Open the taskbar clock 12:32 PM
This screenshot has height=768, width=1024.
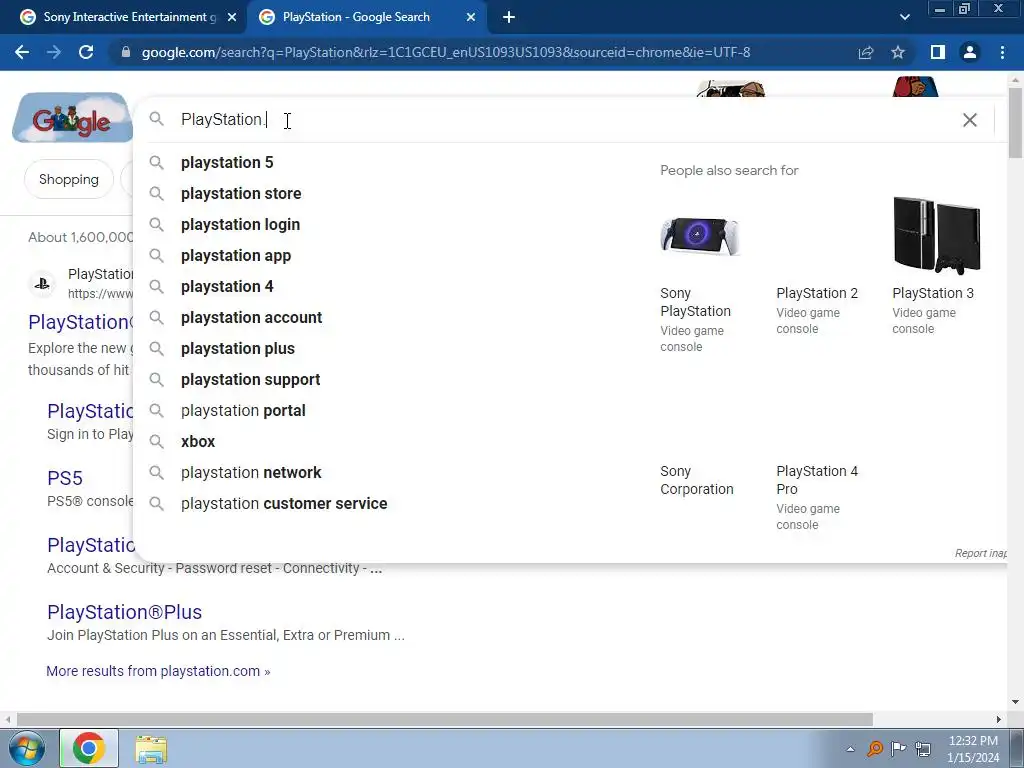point(973,749)
